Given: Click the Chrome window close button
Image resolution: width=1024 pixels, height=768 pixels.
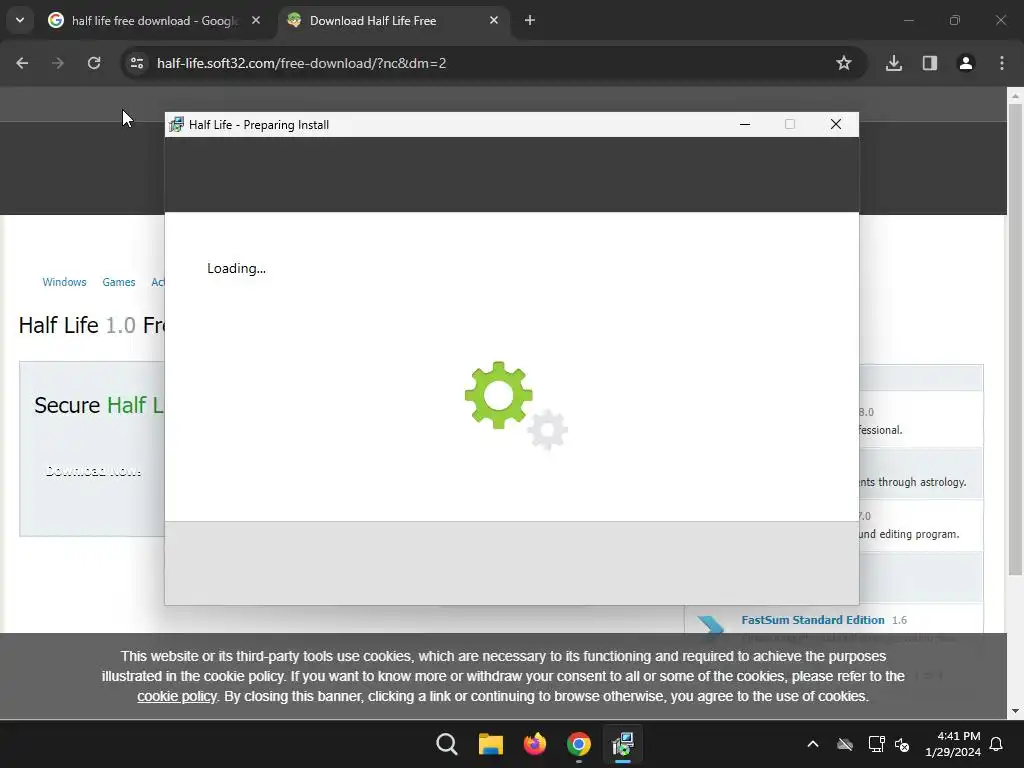Looking at the screenshot, I should coord(1000,20).
